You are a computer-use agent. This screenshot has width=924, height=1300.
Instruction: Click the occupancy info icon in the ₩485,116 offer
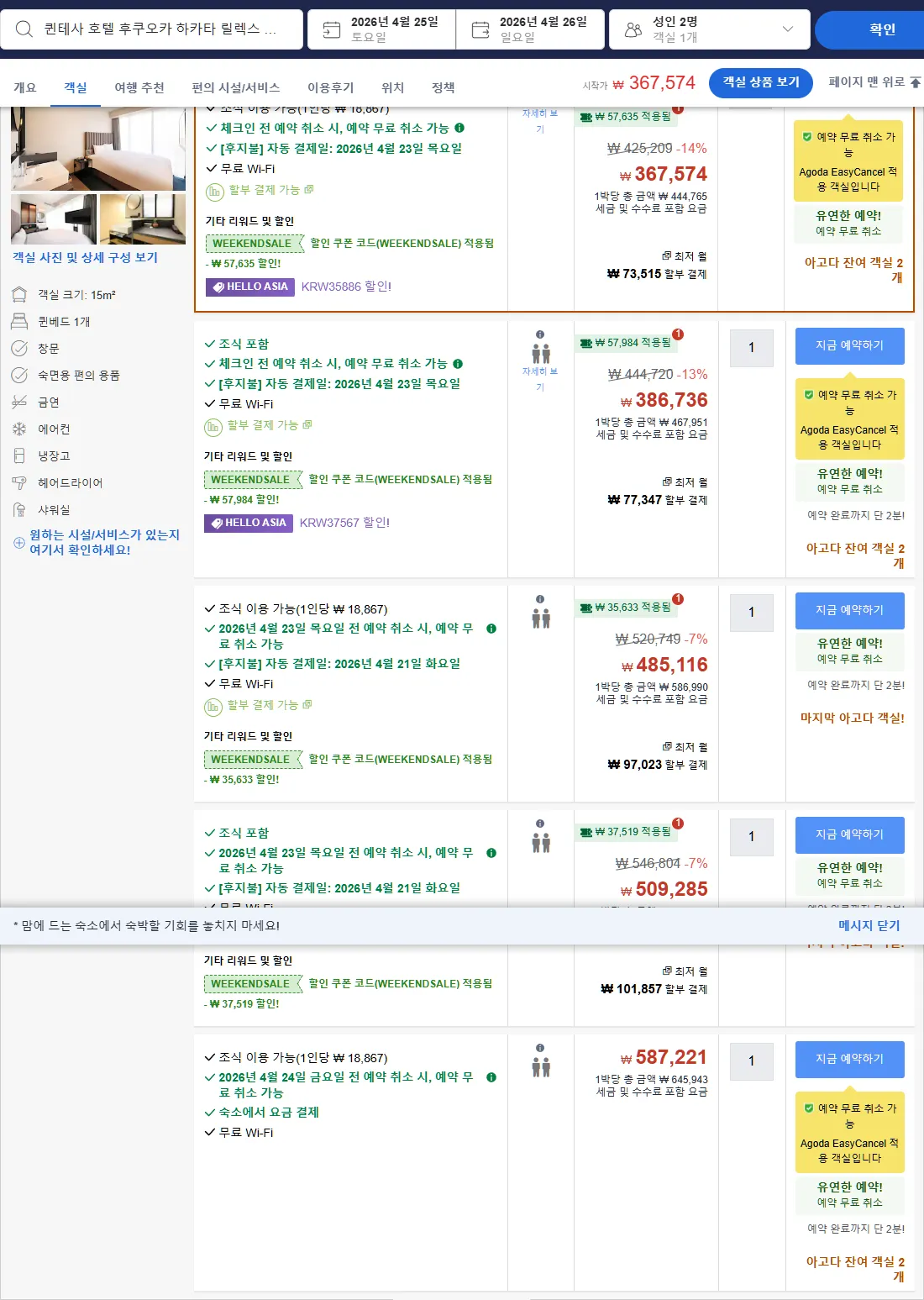(x=540, y=599)
